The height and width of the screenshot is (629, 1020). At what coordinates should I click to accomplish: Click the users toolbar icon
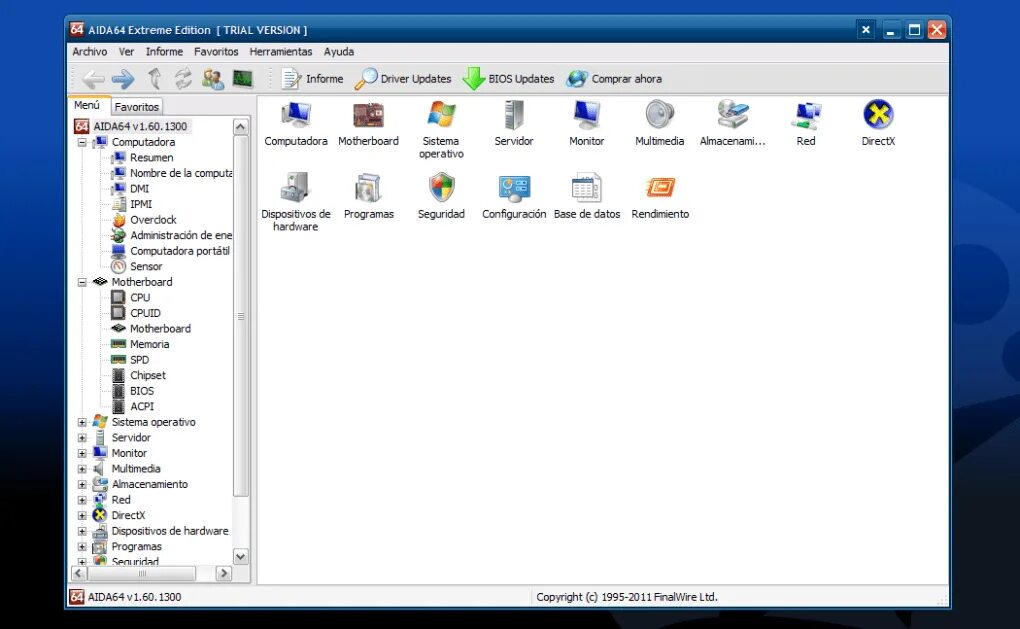(213, 79)
